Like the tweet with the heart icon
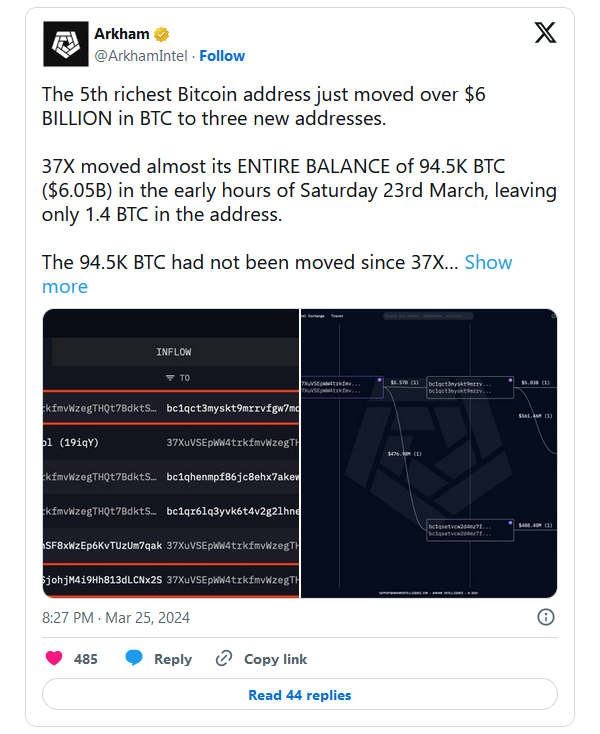 (55, 659)
